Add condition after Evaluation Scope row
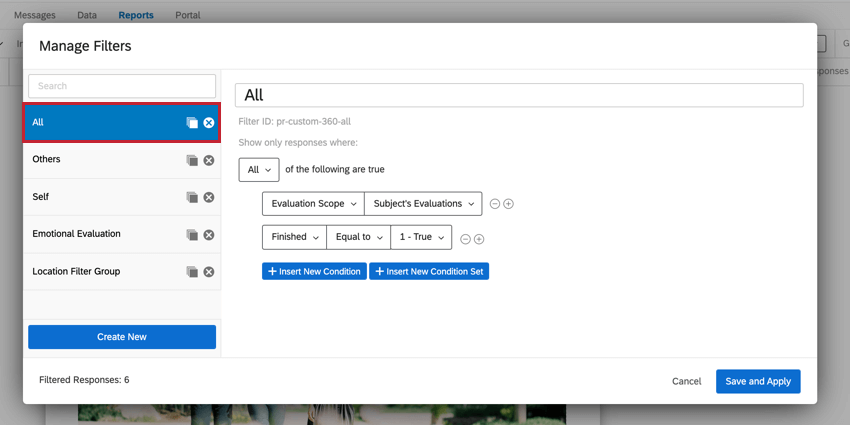 click(508, 204)
